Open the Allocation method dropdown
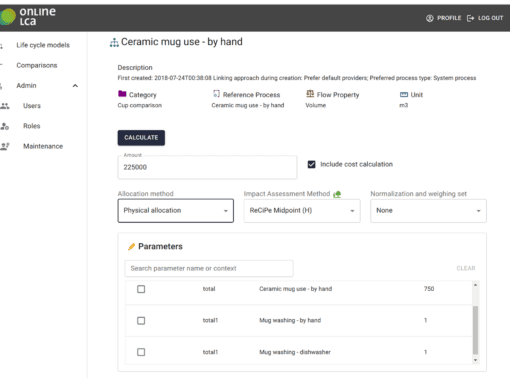 pos(176,211)
